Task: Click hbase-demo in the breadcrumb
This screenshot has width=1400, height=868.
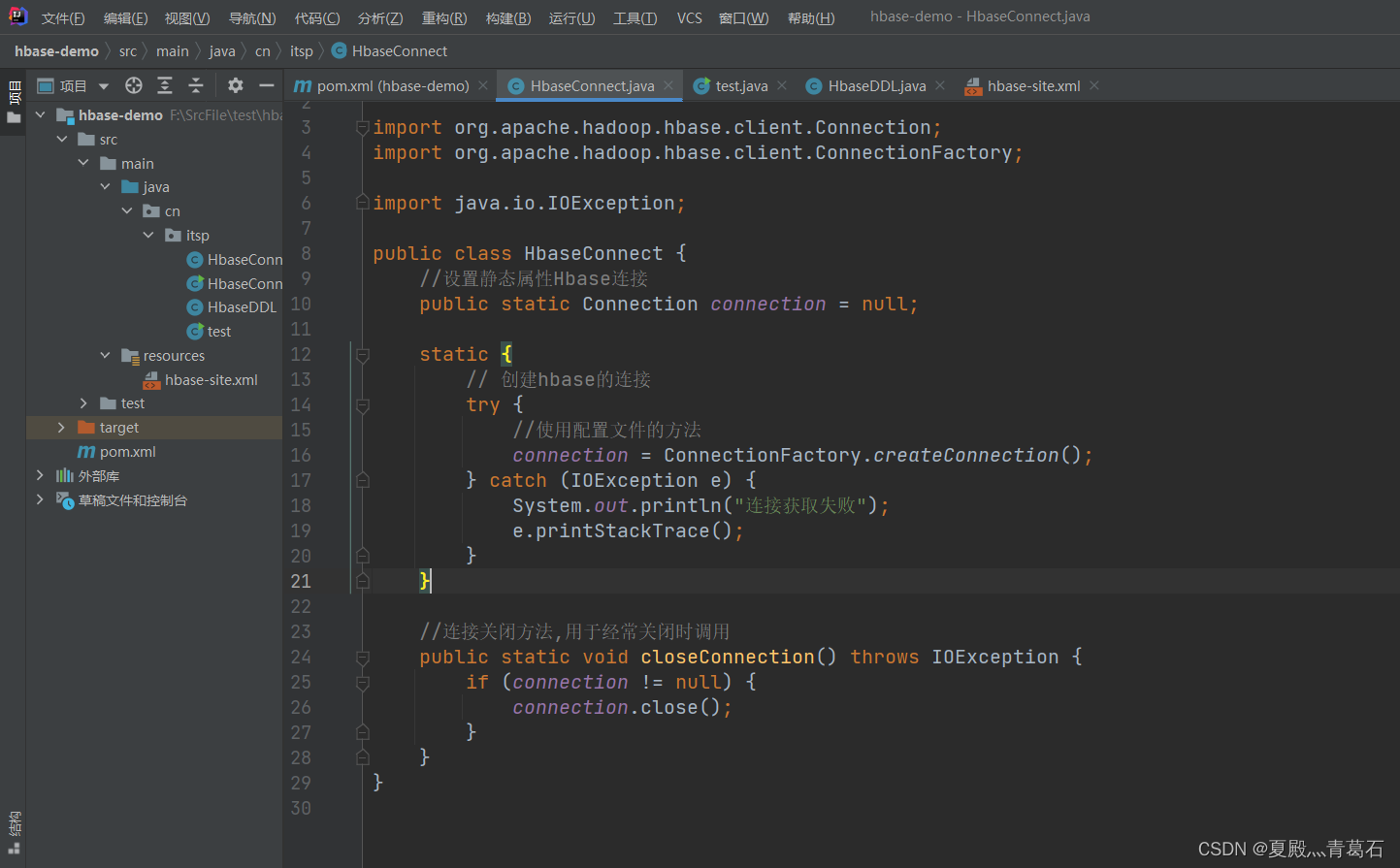Action: pyautogui.click(x=56, y=51)
